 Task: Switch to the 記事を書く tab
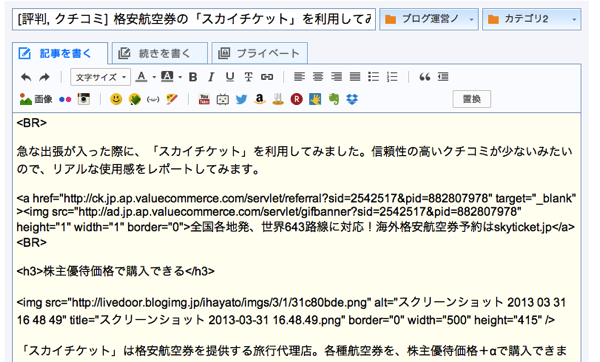click(60, 54)
